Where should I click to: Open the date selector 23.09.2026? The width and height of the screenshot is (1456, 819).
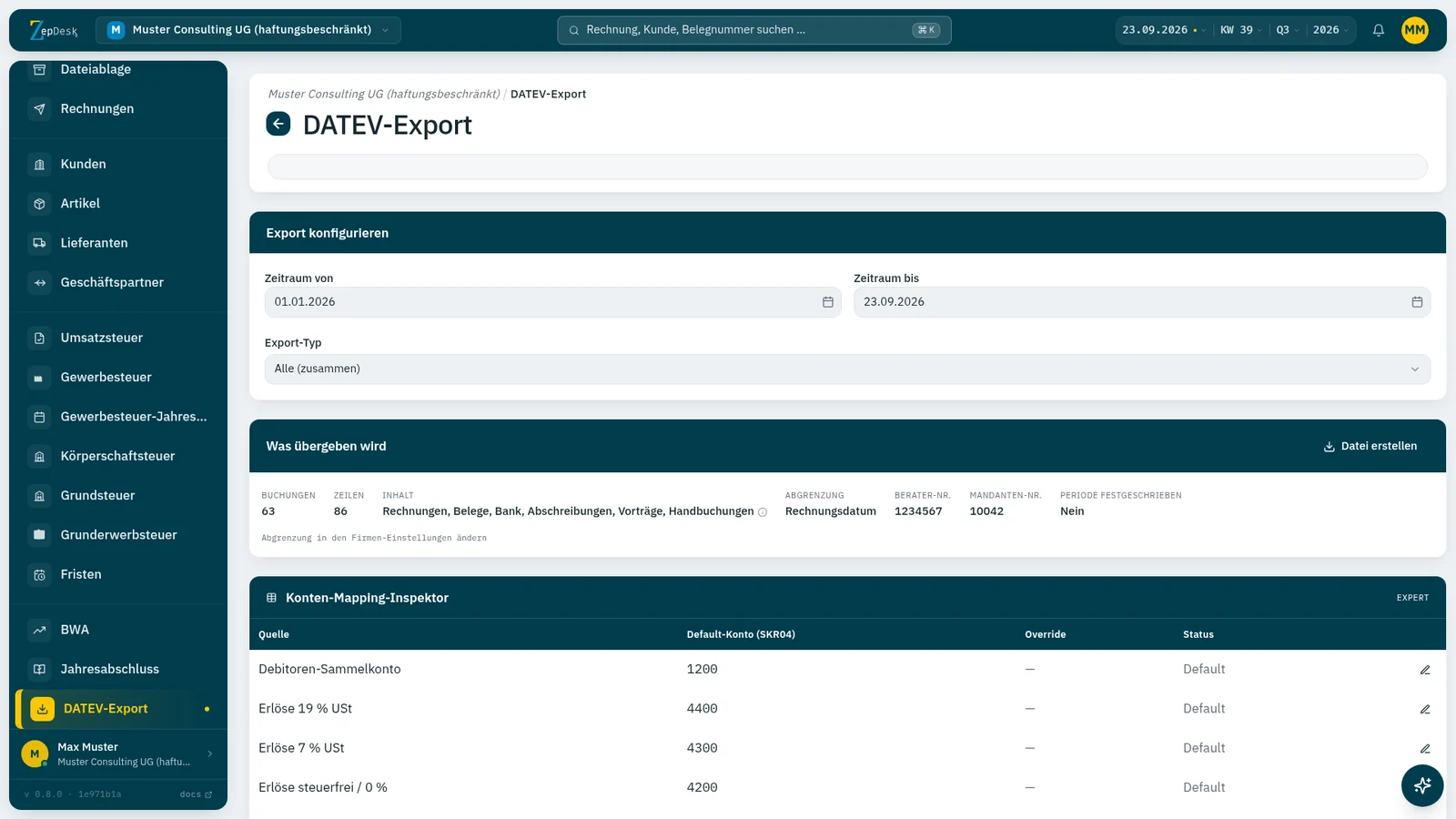click(x=1164, y=30)
